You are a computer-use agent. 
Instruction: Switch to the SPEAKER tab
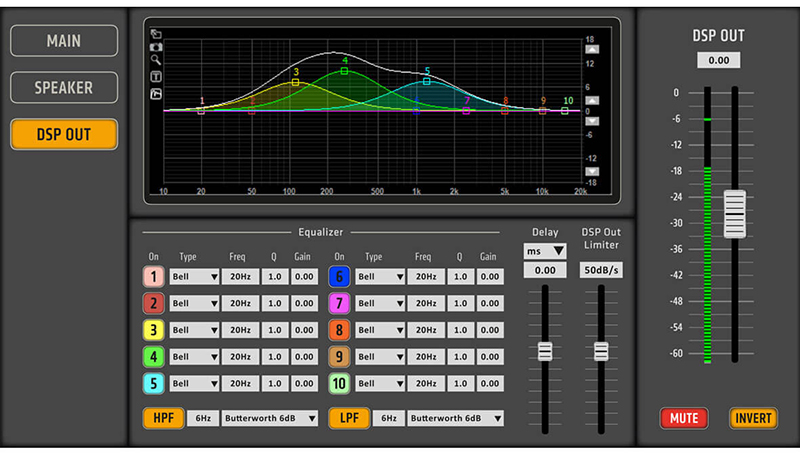[x=64, y=88]
